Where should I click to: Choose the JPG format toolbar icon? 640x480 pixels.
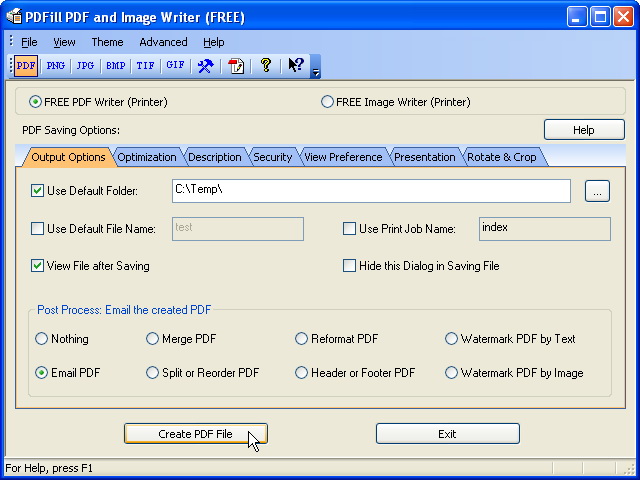pos(85,66)
